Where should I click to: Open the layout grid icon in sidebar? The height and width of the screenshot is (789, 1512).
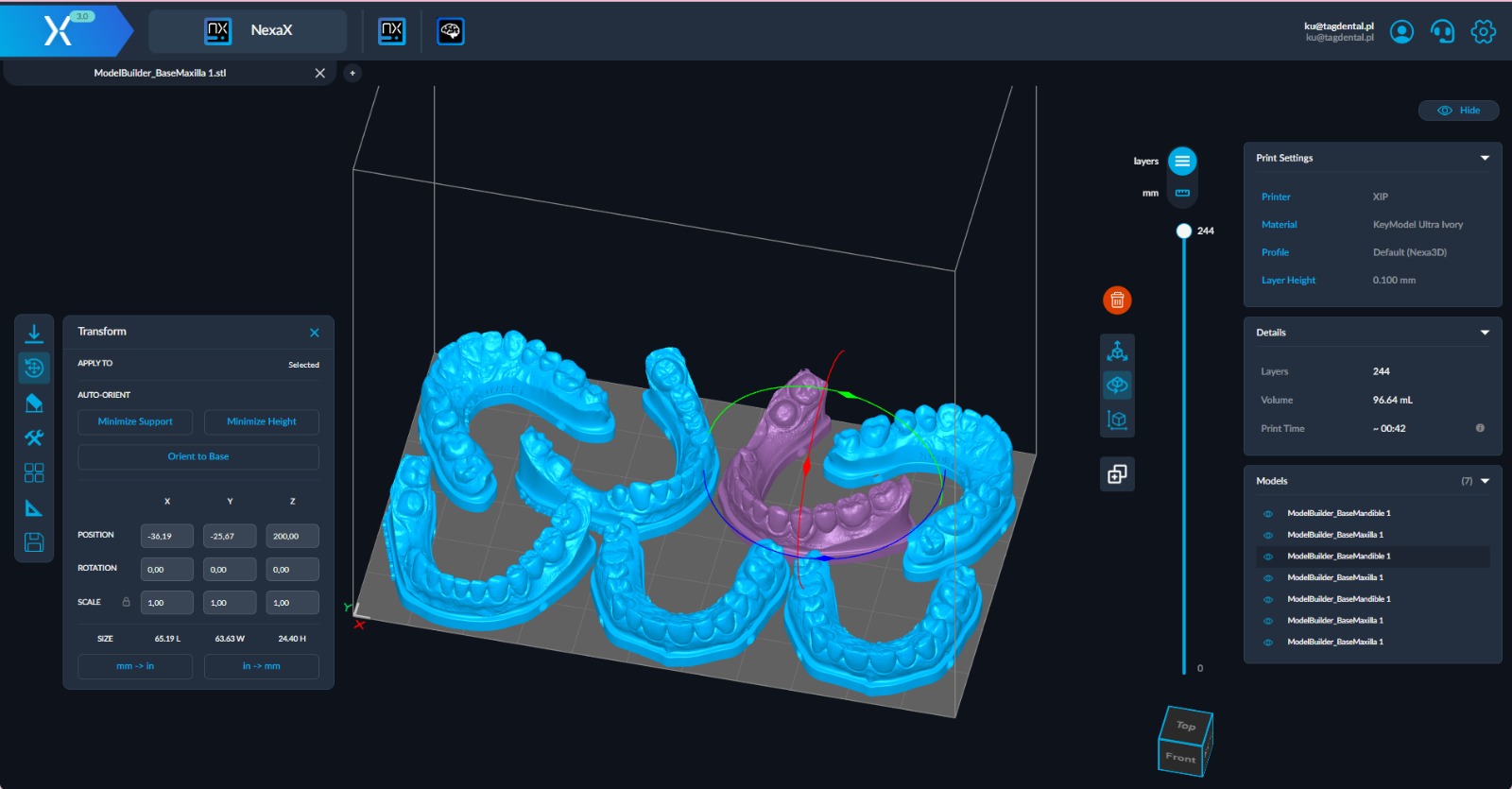pyautogui.click(x=34, y=472)
